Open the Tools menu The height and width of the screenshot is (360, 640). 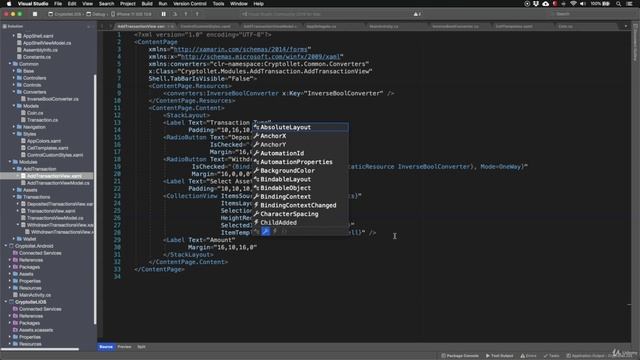pyautogui.click(x=218, y=4)
